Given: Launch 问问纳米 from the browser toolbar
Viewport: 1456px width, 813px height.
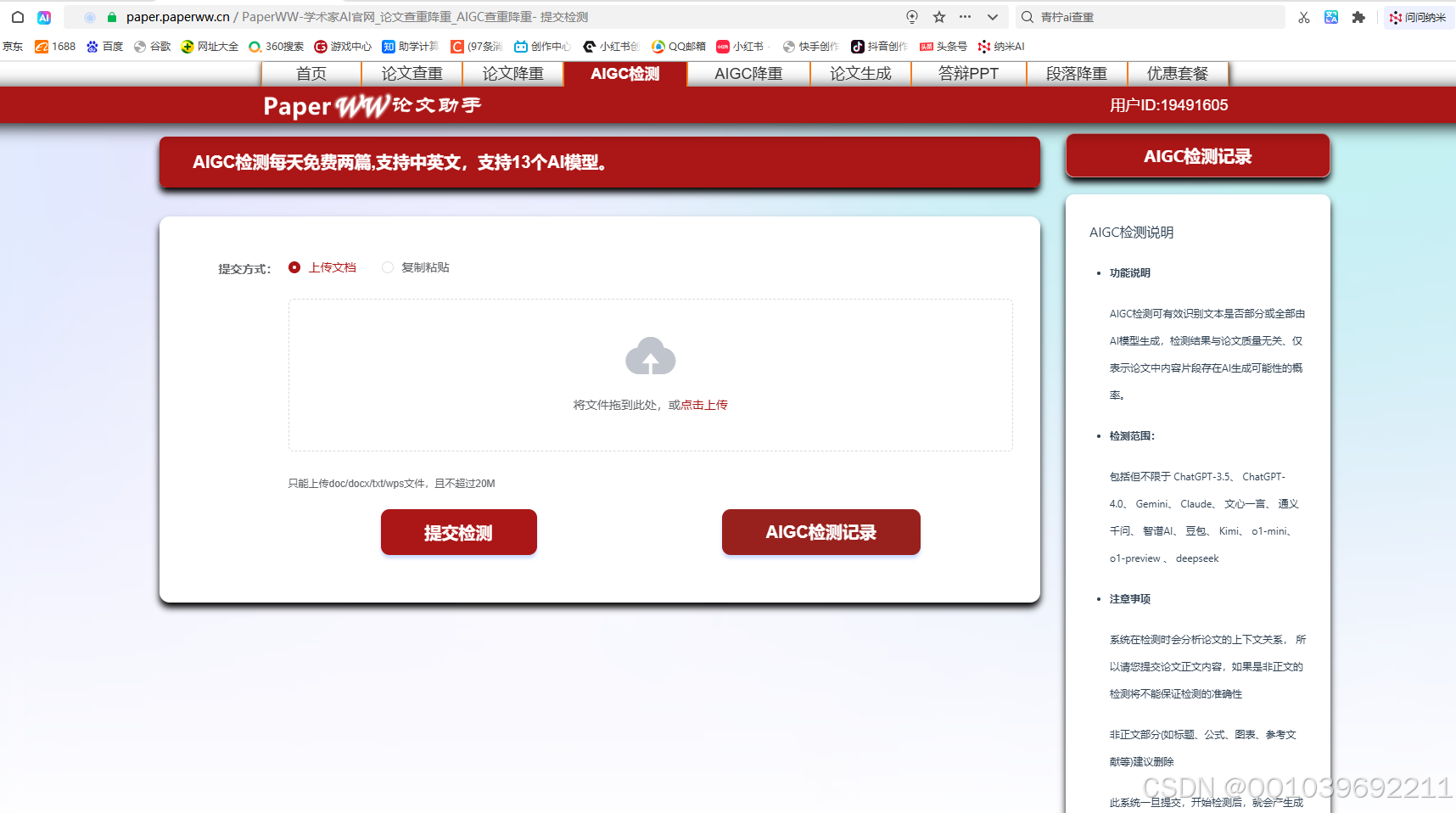Looking at the screenshot, I should pos(1418,17).
